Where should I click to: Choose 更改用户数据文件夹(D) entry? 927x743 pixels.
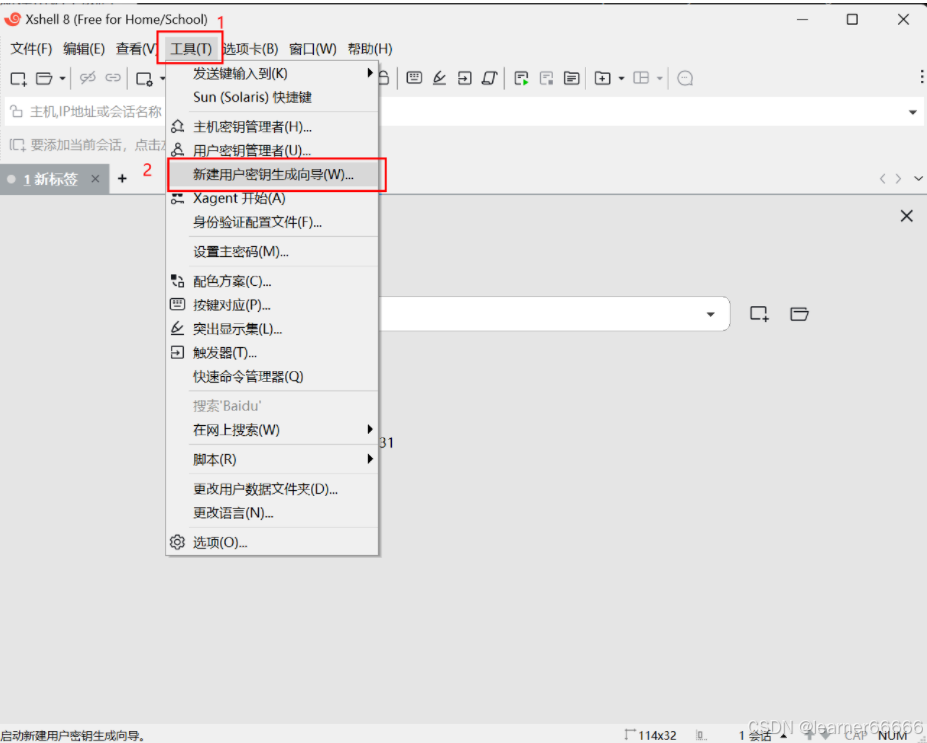pyautogui.click(x=272, y=489)
